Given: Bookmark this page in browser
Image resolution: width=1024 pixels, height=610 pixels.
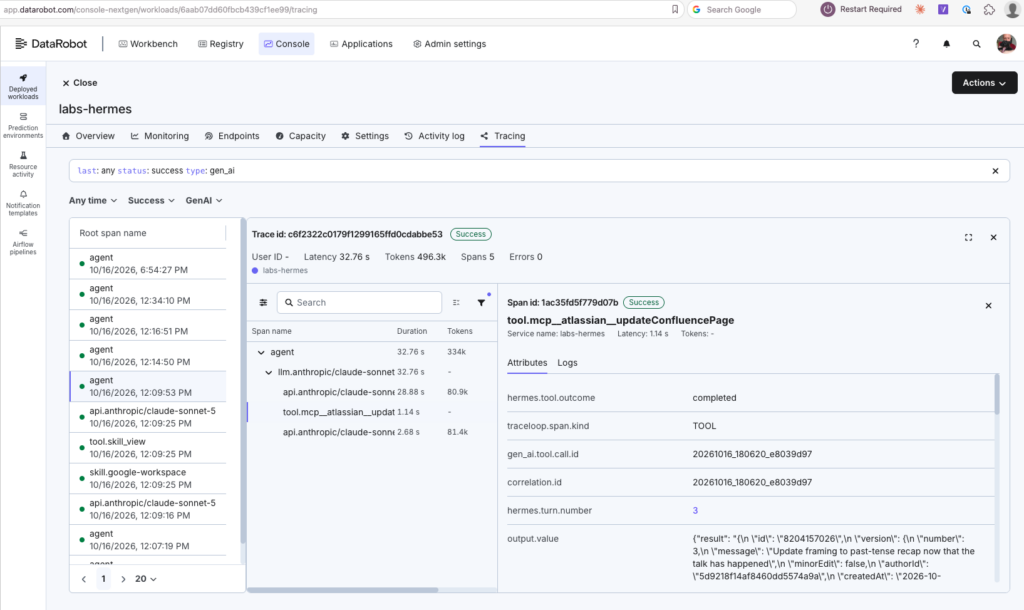Looking at the screenshot, I should coord(675,9).
